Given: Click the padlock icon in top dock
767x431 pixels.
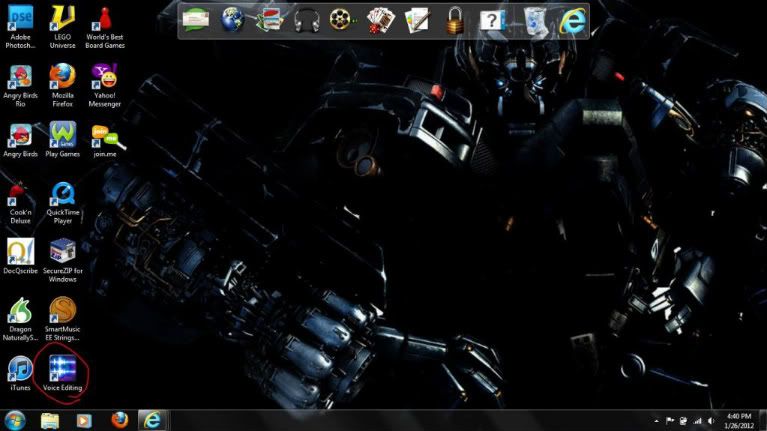Looking at the screenshot, I should (455, 20).
